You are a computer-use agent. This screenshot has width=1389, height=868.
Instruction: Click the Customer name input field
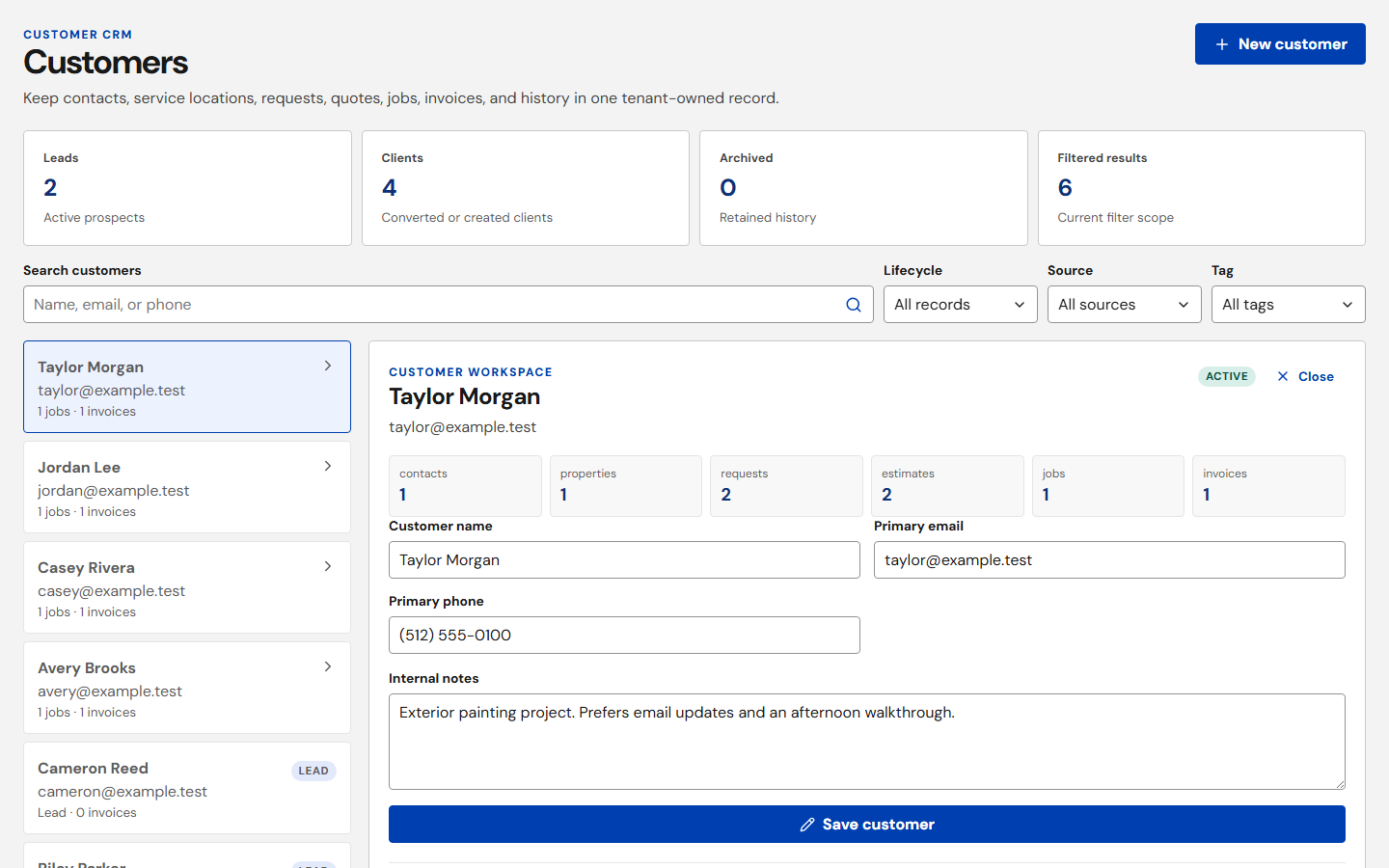[x=624, y=560]
